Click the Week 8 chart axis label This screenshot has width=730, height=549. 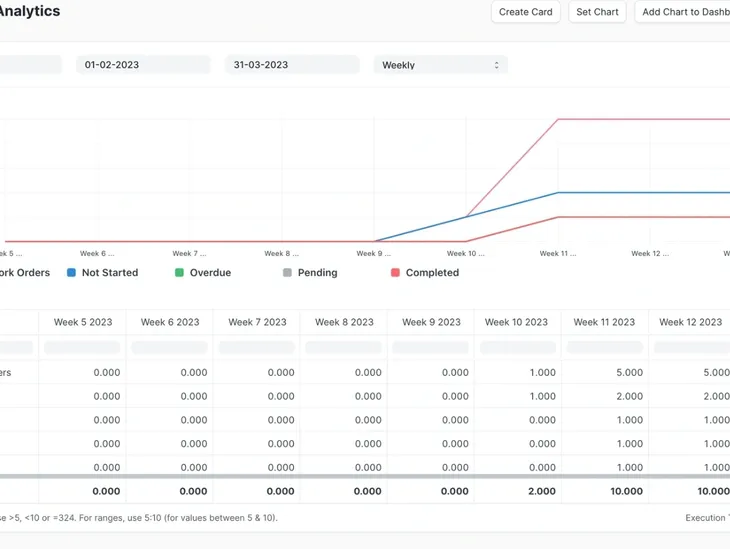[x=281, y=254]
